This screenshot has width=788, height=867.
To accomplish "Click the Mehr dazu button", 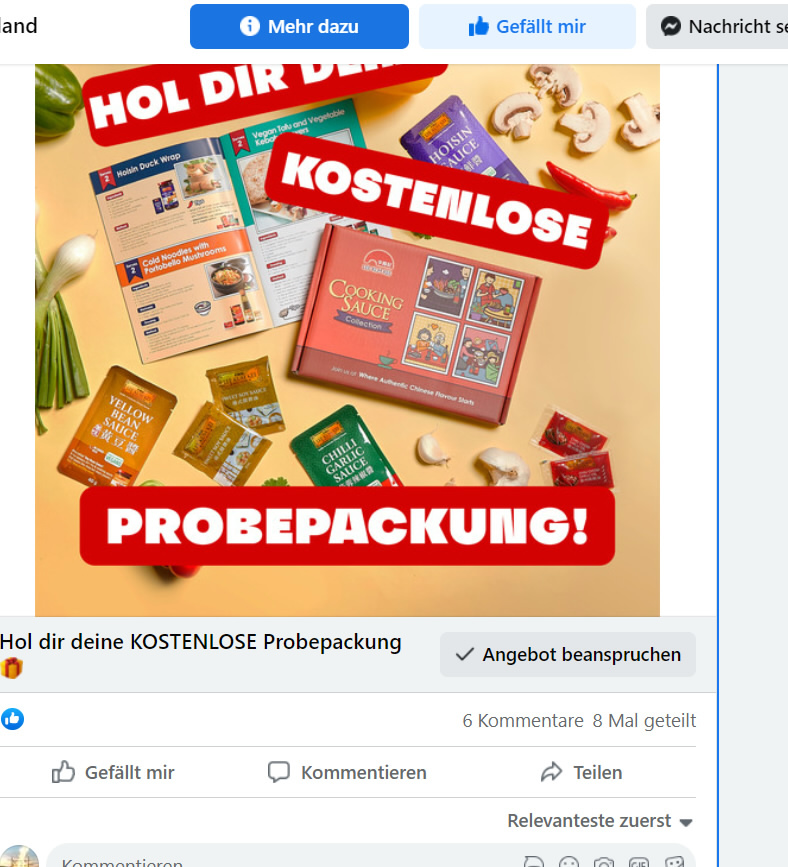I will [299, 27].
